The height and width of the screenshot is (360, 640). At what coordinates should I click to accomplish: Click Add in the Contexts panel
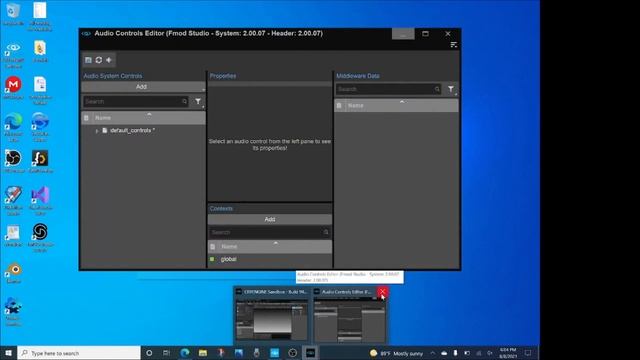(x=270, y=220)
